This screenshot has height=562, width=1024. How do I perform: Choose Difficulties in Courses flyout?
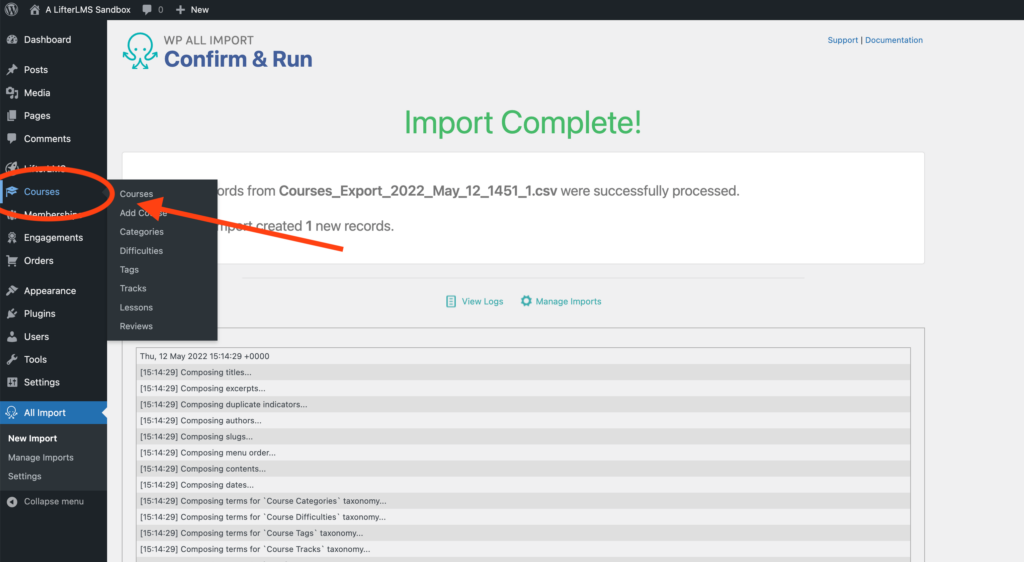tap(141, 251)
